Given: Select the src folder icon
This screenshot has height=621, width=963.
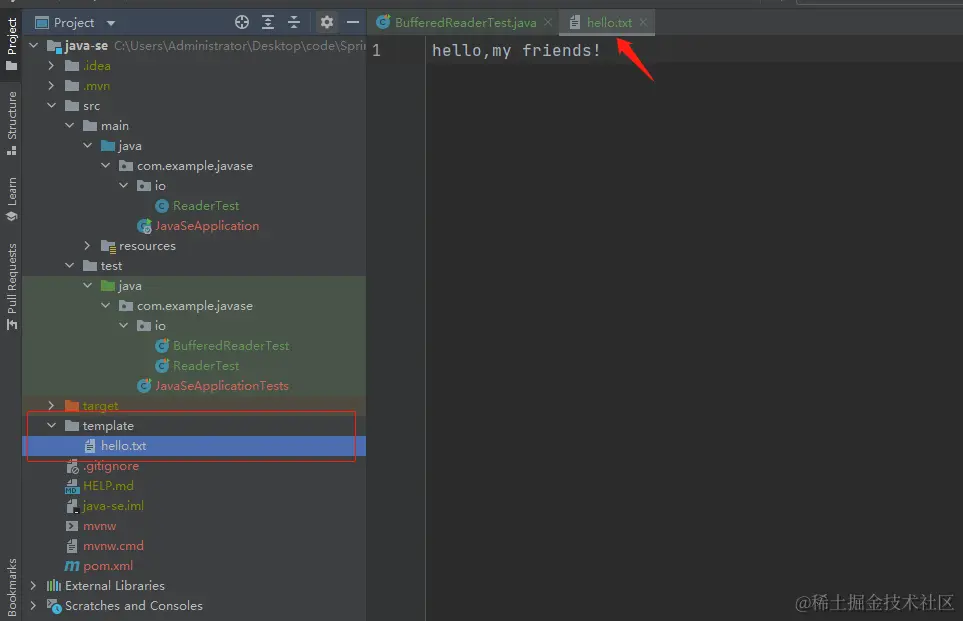Looking at the screenshot, I should 72,106.
